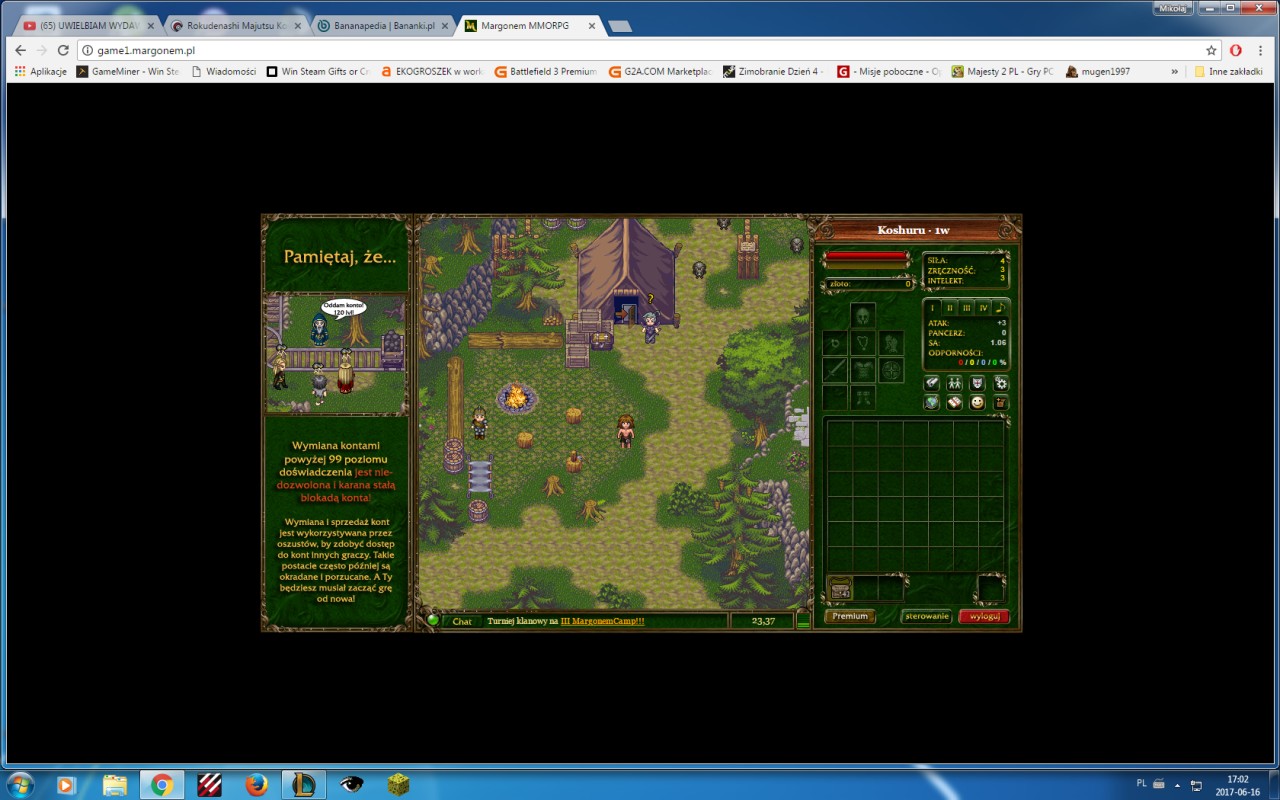
Task: Click the Opera extension icon
Action: coord(1236,50)
